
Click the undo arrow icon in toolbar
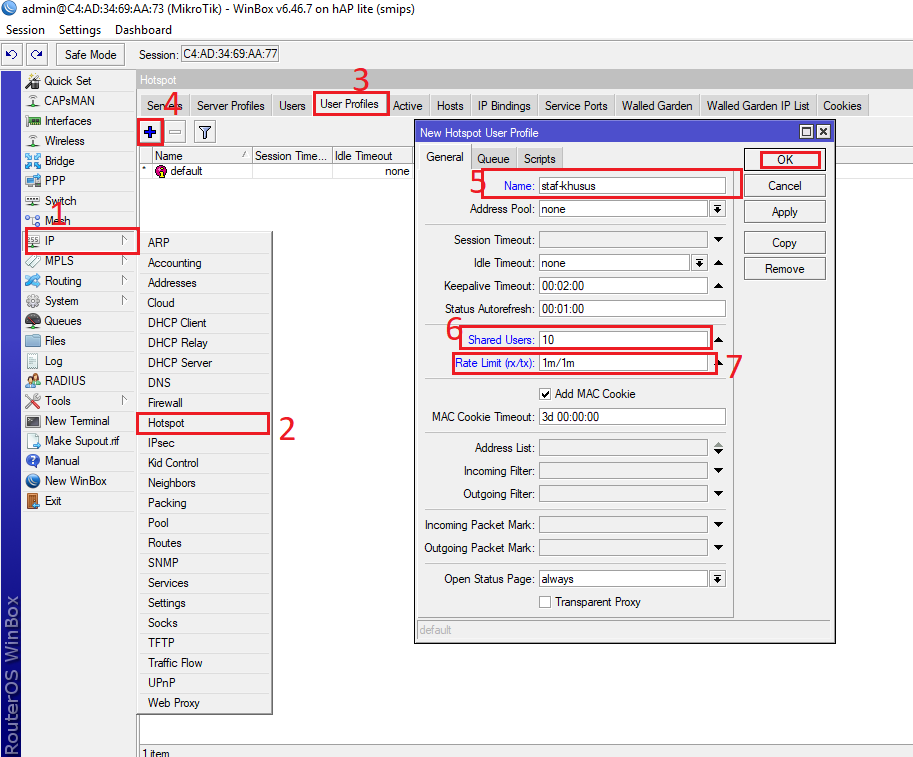[x=11, y=54]
